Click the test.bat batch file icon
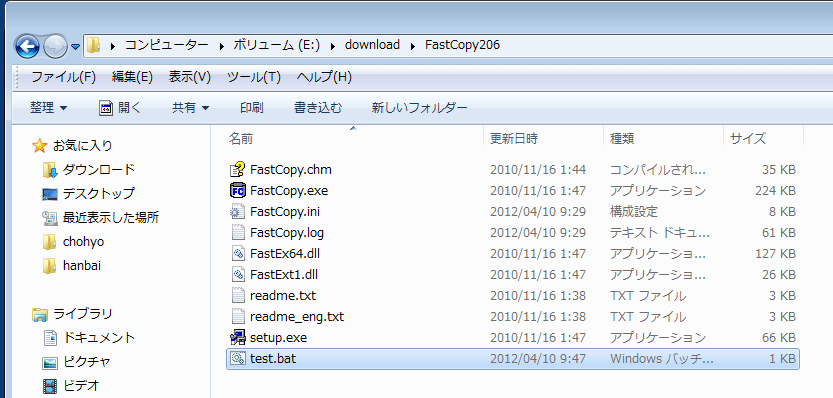This screenshot has height=398, width=833. tap(237, 359)
